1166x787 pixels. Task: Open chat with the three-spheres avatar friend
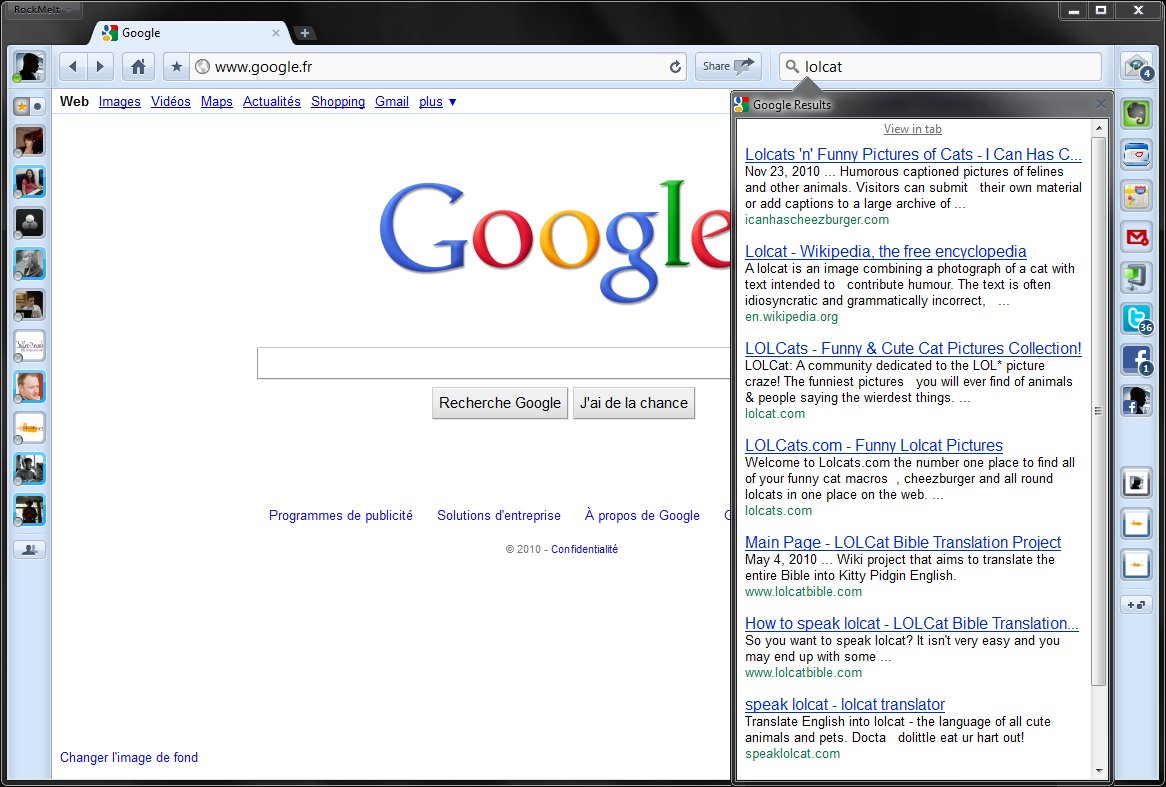click(x=30, y=223)
